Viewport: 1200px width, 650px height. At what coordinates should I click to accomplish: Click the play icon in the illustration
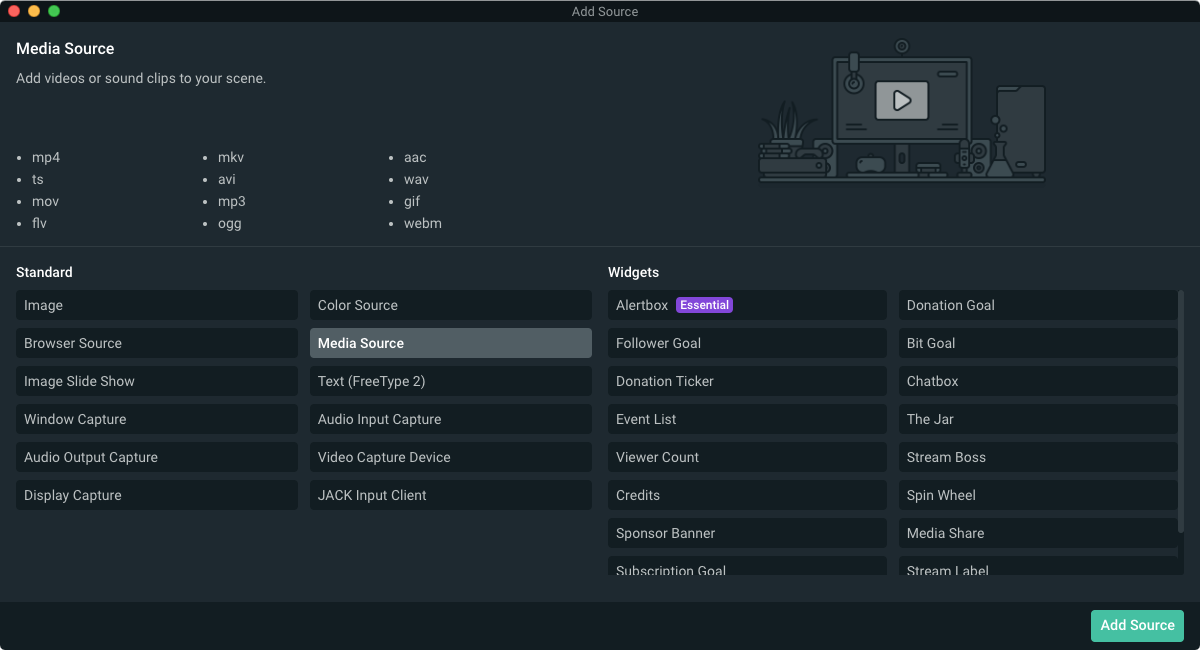[x=901, y=100]
